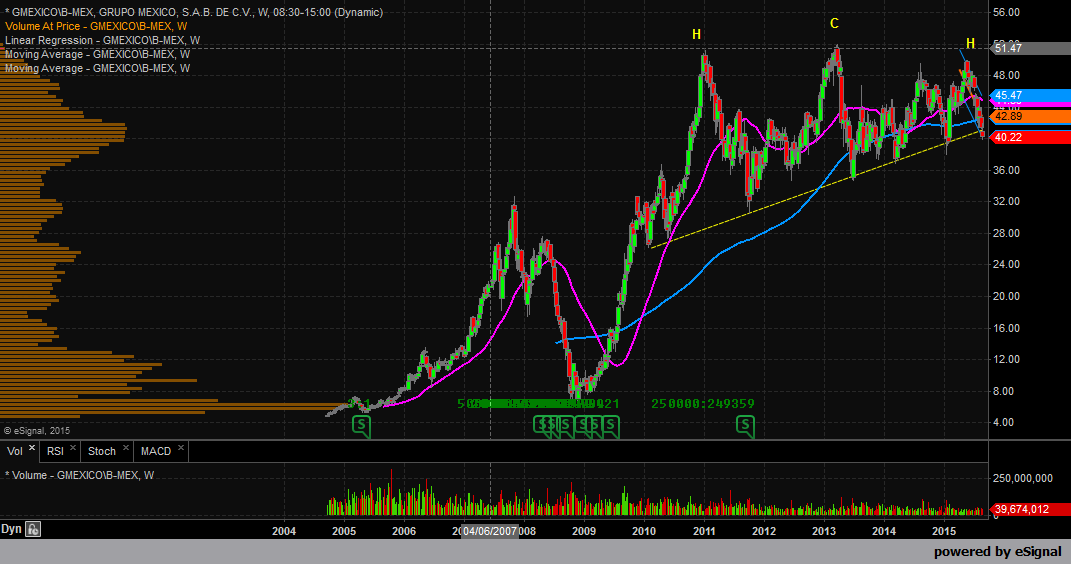This screenshot has height=564, width=1071.
Task: Click the Dyn scaling label
Action: [11, 529]
